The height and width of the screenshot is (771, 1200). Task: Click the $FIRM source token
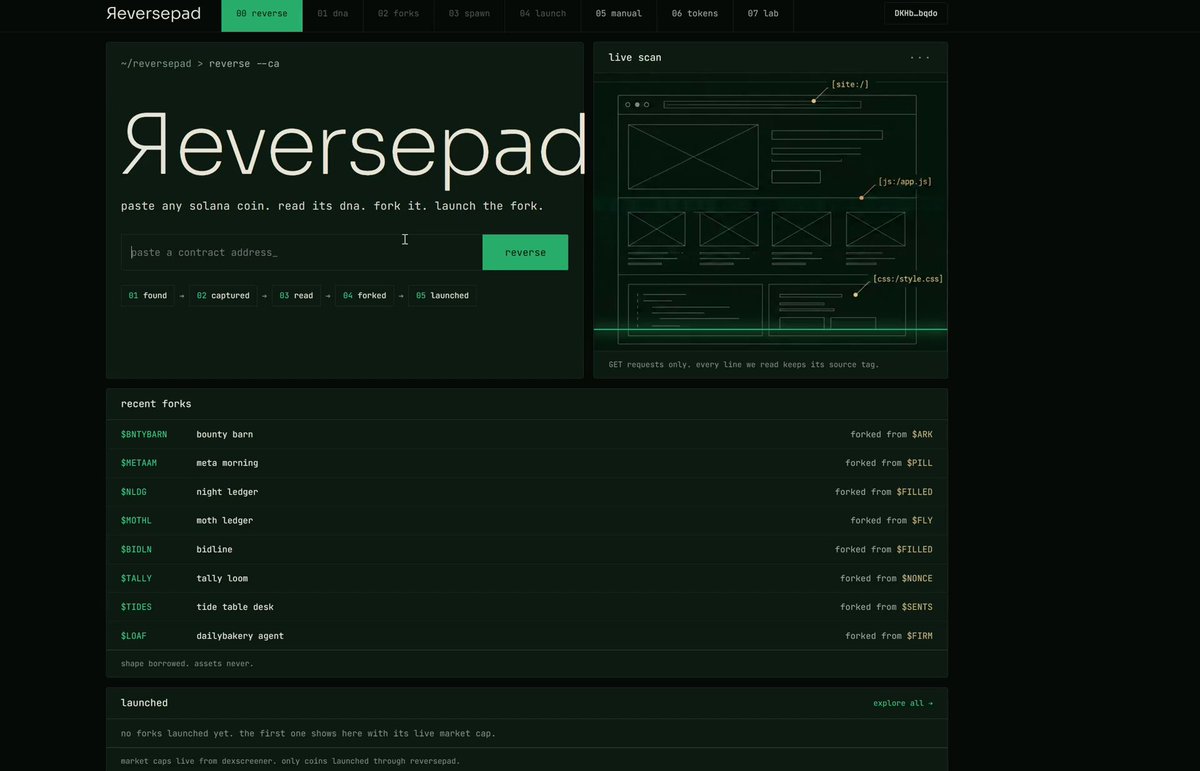pyautogui.click(x=920, y=636)
